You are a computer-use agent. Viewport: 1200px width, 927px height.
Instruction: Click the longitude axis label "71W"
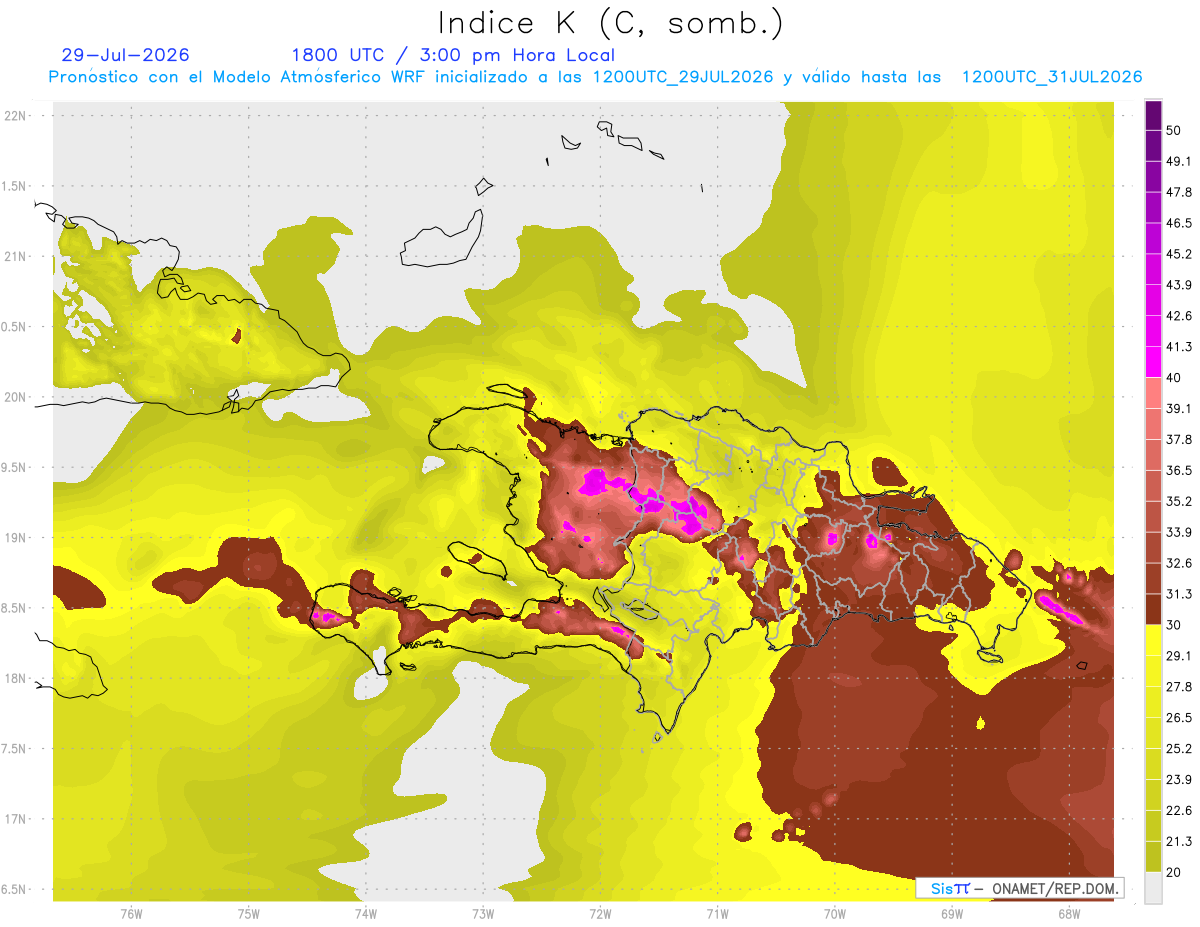[x=717, y=912]
